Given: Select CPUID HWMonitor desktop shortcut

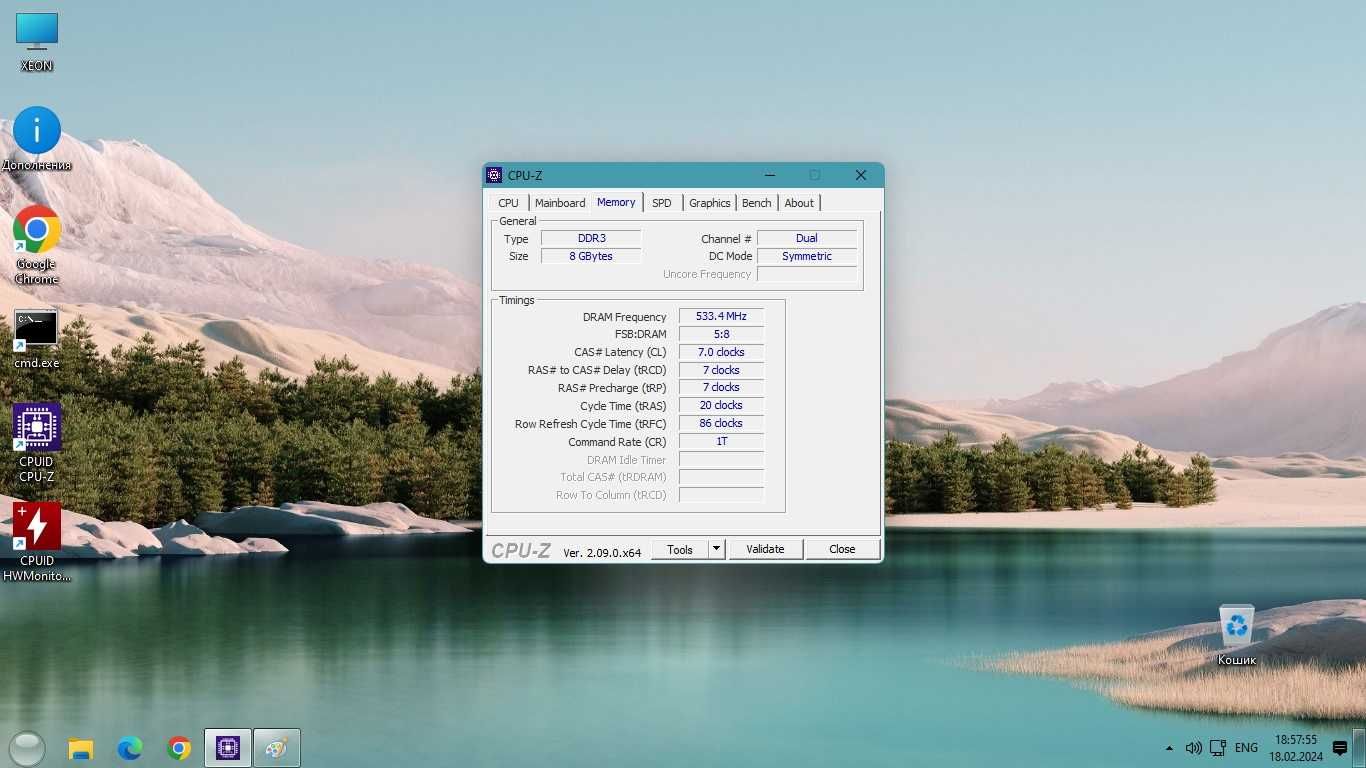Looking at the screenshot, I should pos(37,542).
